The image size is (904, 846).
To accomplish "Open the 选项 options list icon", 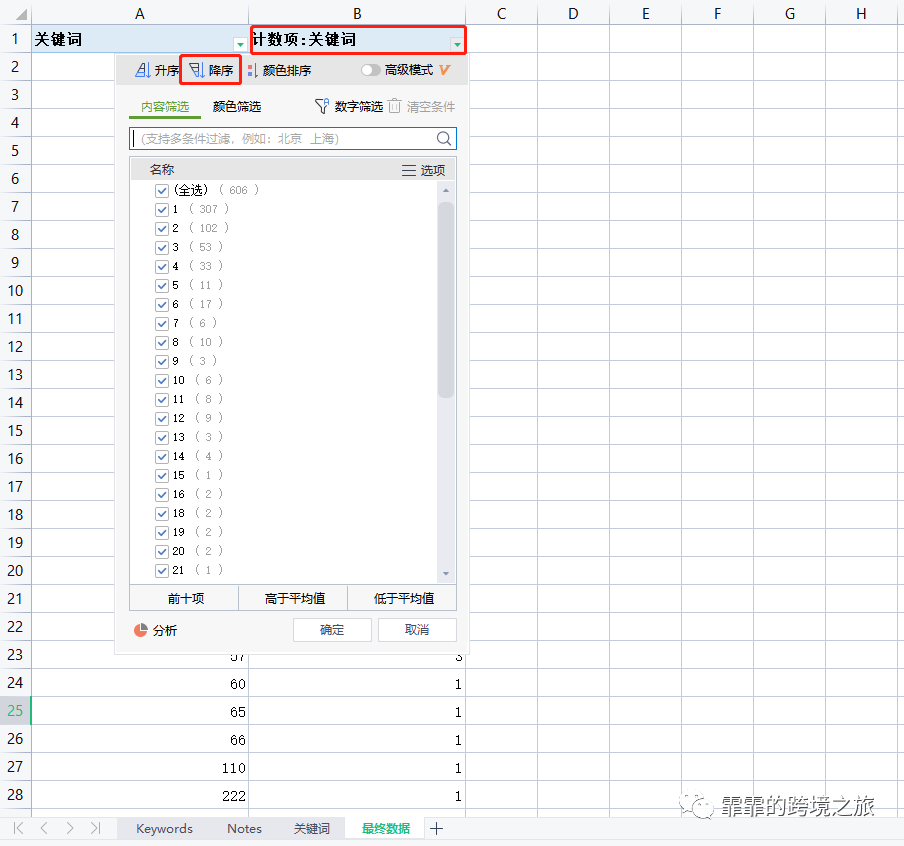I will [409, 170].
